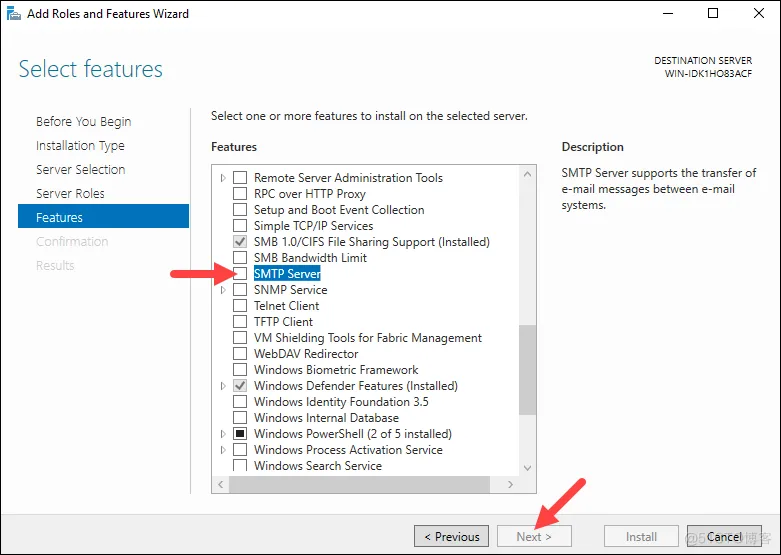Viewport: 781px width, 555px height.
Task: Expand the SNMP Service tree node
Action: point(223,290)
